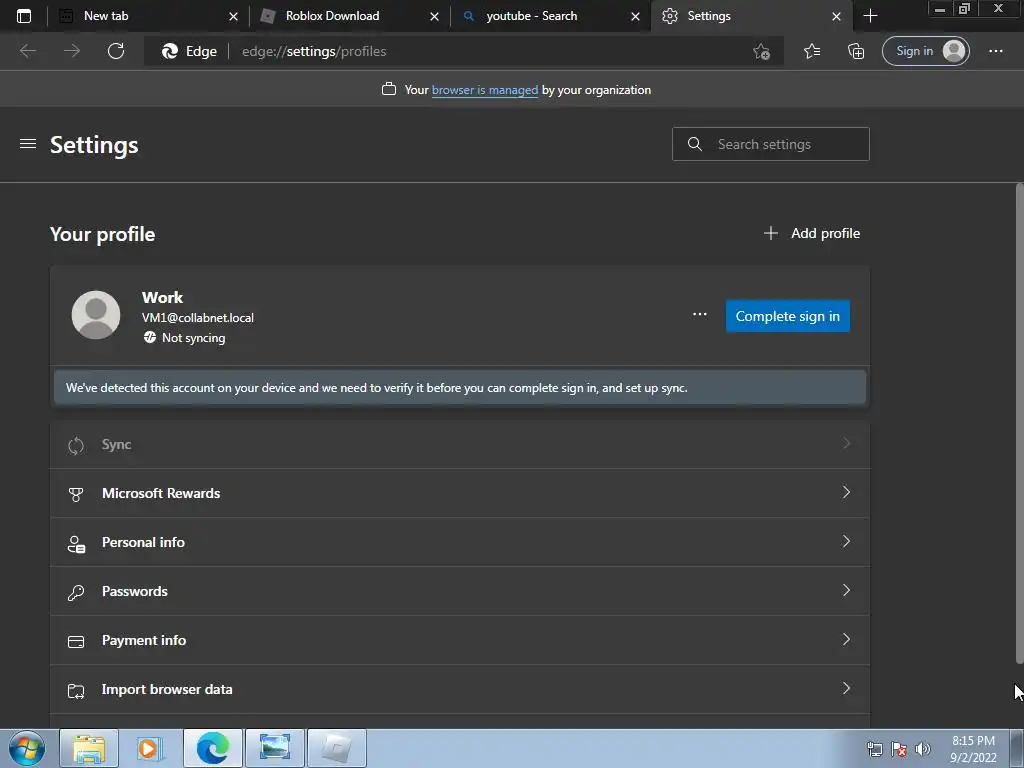Click the browser forward arrow
The width and height of the screenshot is (1024, 768).
[x=72, y=51]
